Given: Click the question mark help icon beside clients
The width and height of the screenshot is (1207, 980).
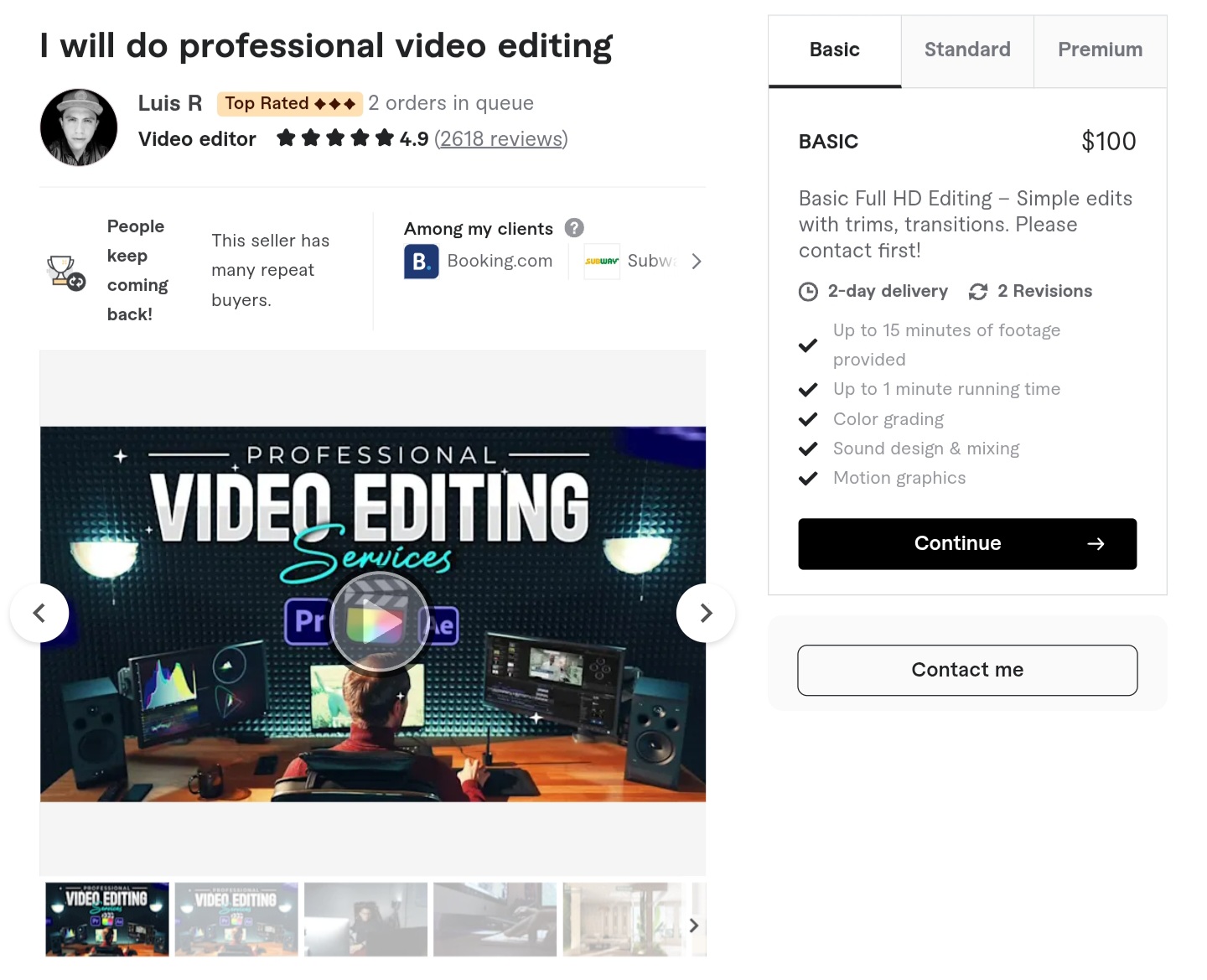Looking at the screenshot, I should (574, 228).
